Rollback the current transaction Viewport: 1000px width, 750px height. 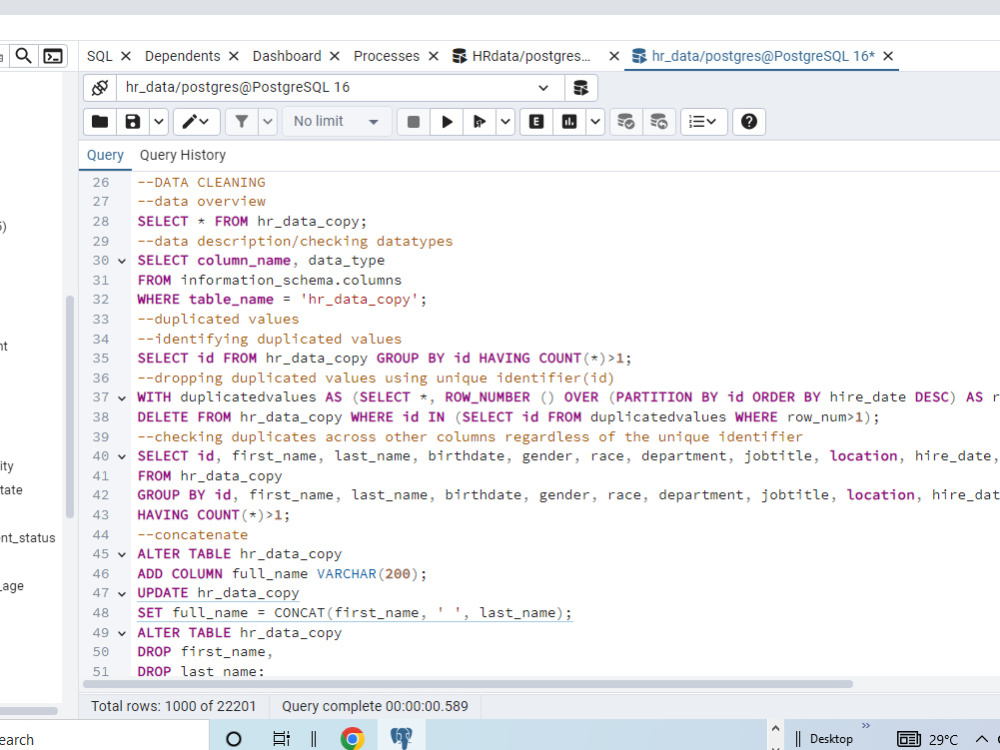pos(658,121)
